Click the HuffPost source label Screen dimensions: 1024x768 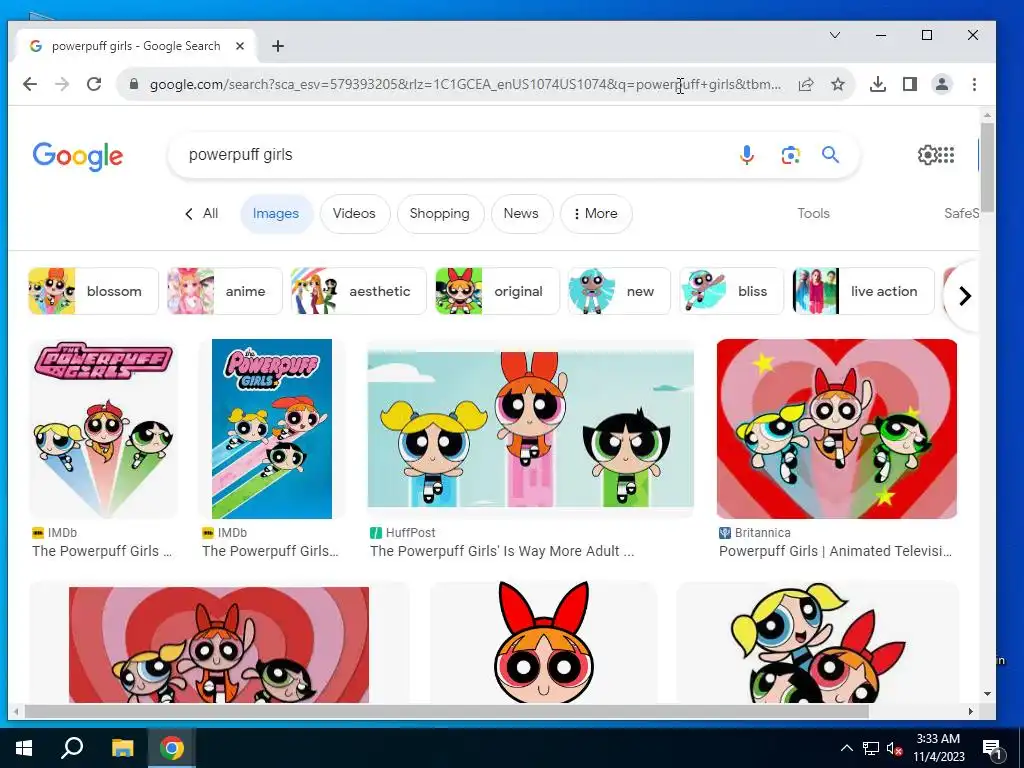(410, 533)
